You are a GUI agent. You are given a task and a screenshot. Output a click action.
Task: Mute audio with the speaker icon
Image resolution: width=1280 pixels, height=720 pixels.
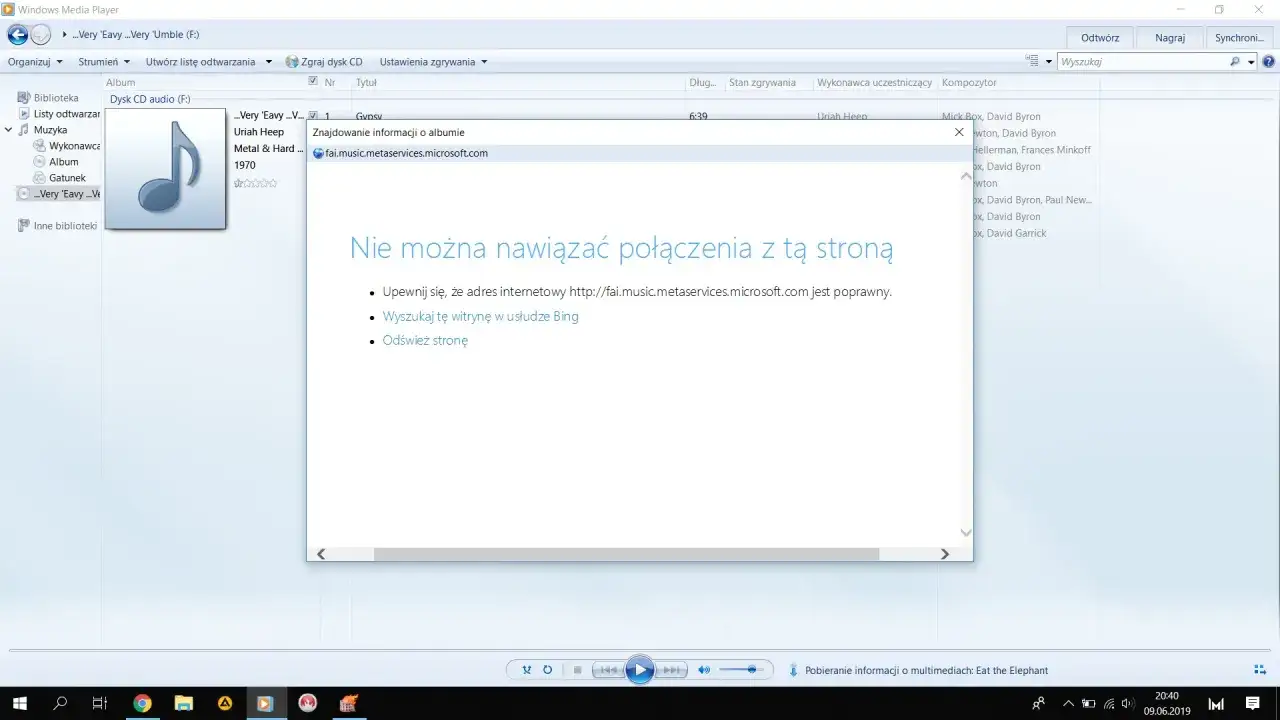tap(703, 670)
